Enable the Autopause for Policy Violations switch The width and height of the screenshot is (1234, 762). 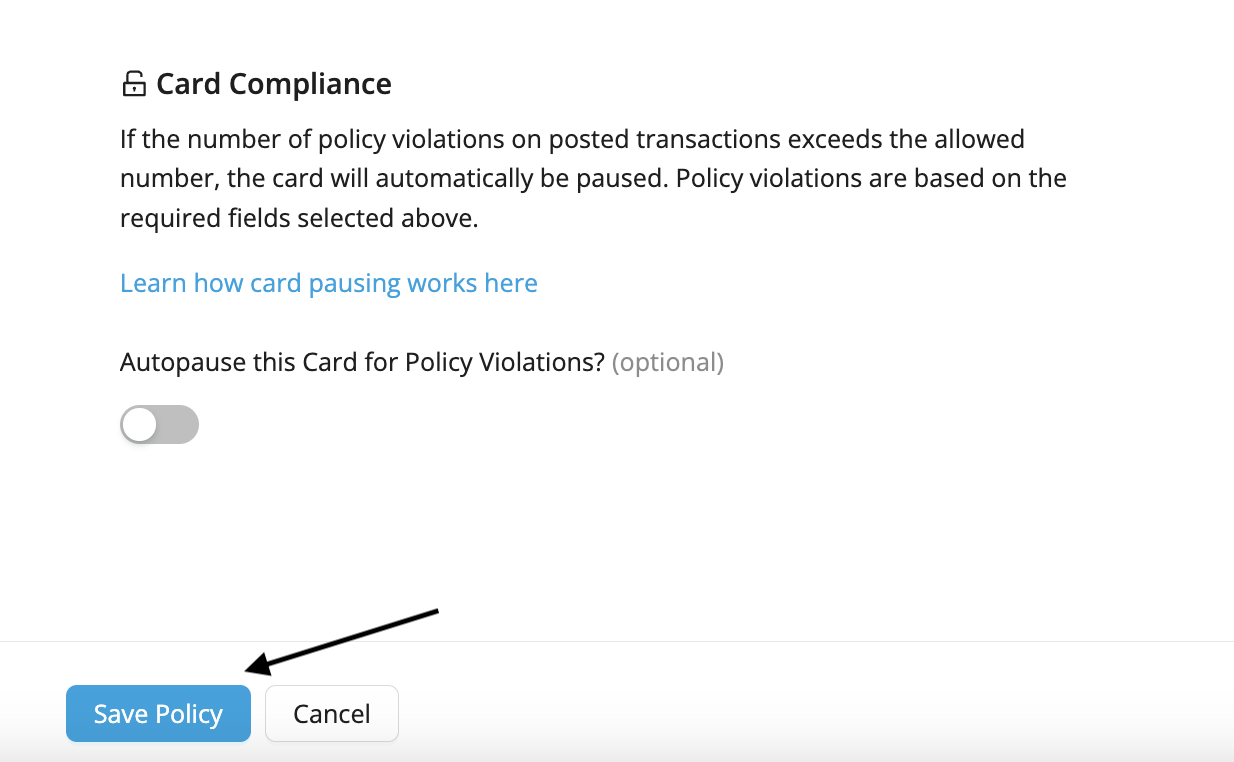coord(159,425)
